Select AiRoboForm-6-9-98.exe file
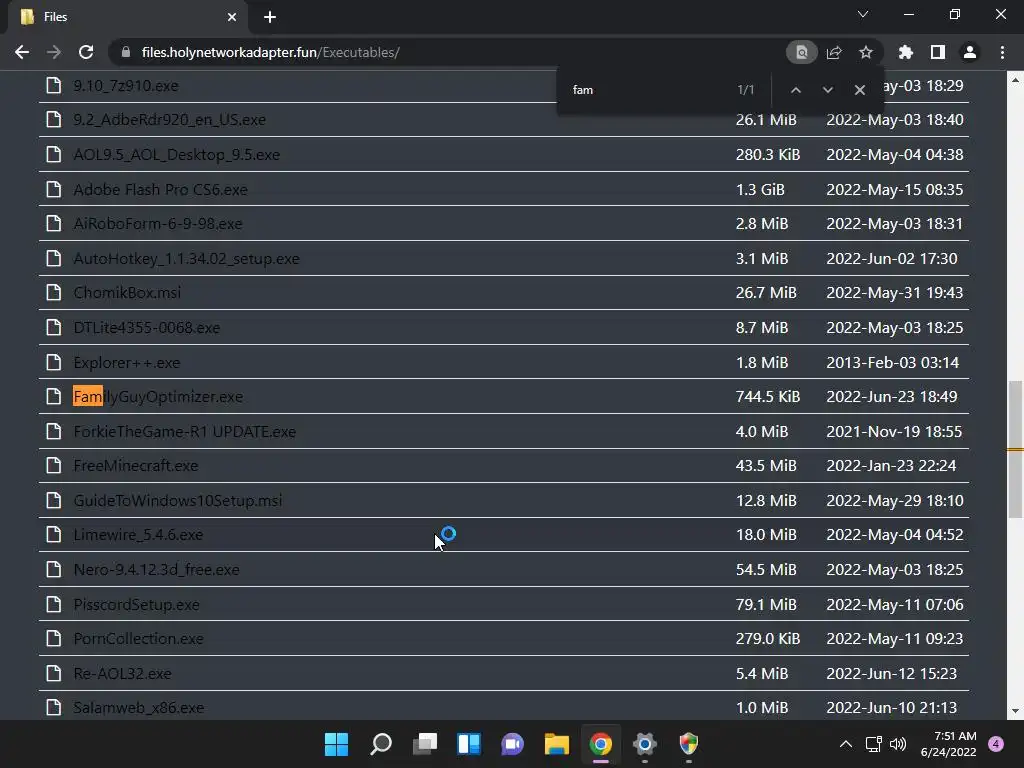 (x=157, y=224)
